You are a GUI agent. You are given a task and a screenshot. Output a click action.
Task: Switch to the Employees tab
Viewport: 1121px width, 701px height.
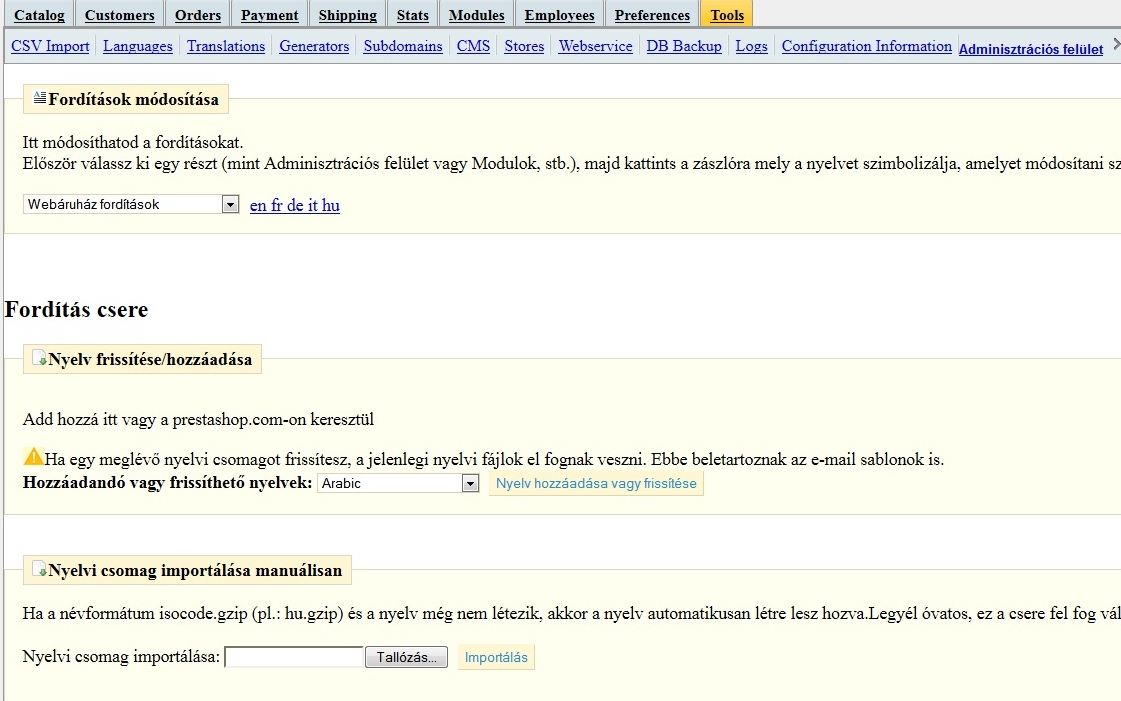click(x=559, y=15)
